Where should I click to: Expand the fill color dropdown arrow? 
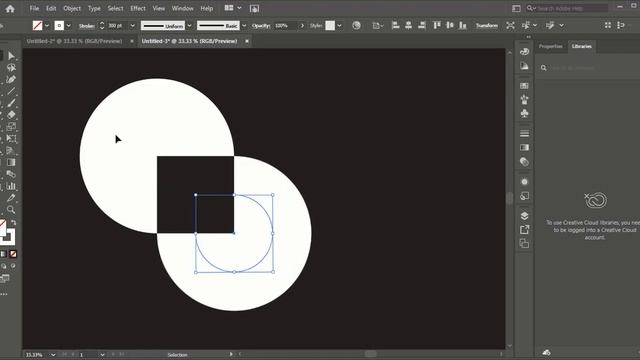coord(47,26)
